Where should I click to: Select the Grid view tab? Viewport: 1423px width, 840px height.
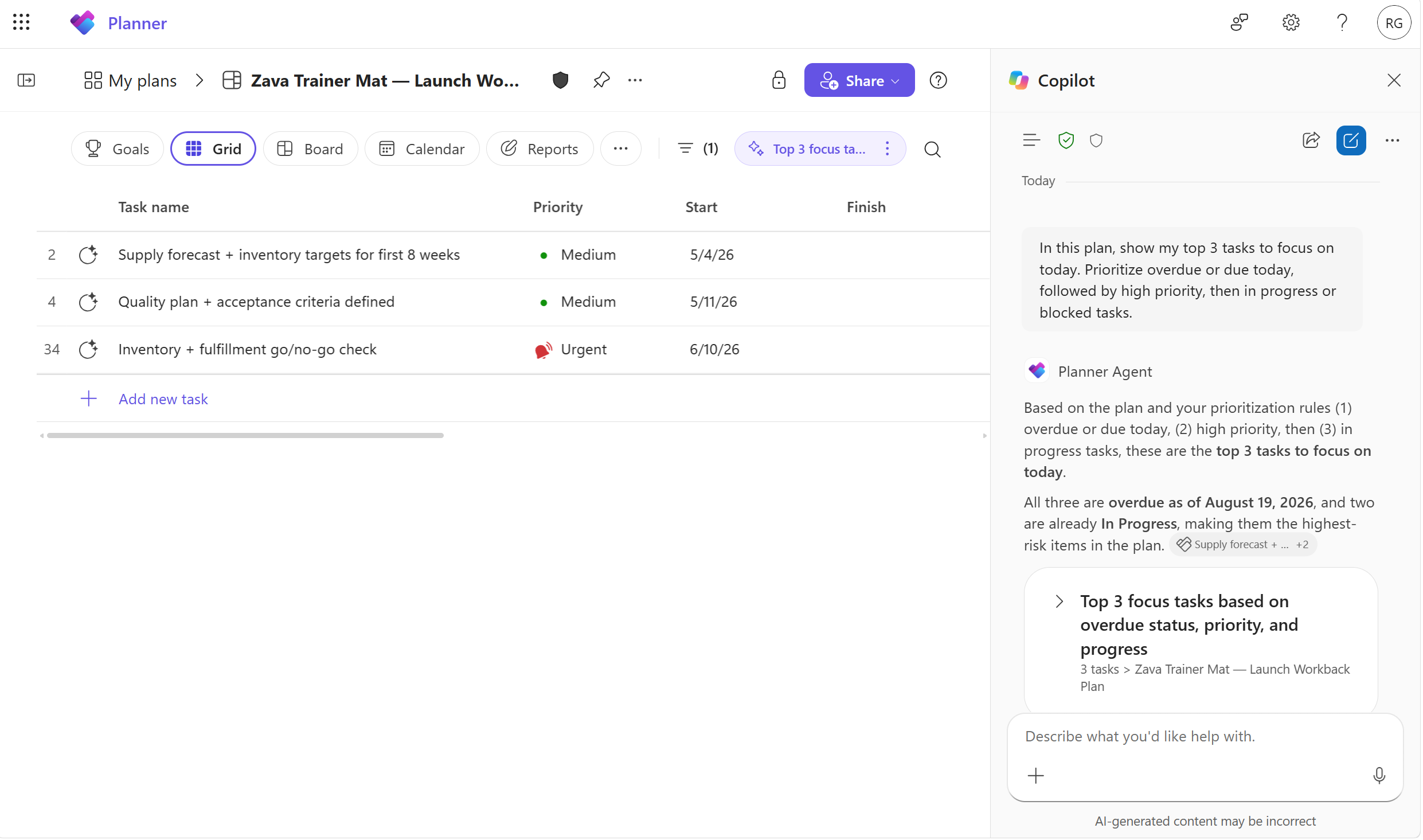tap(213, 149)
